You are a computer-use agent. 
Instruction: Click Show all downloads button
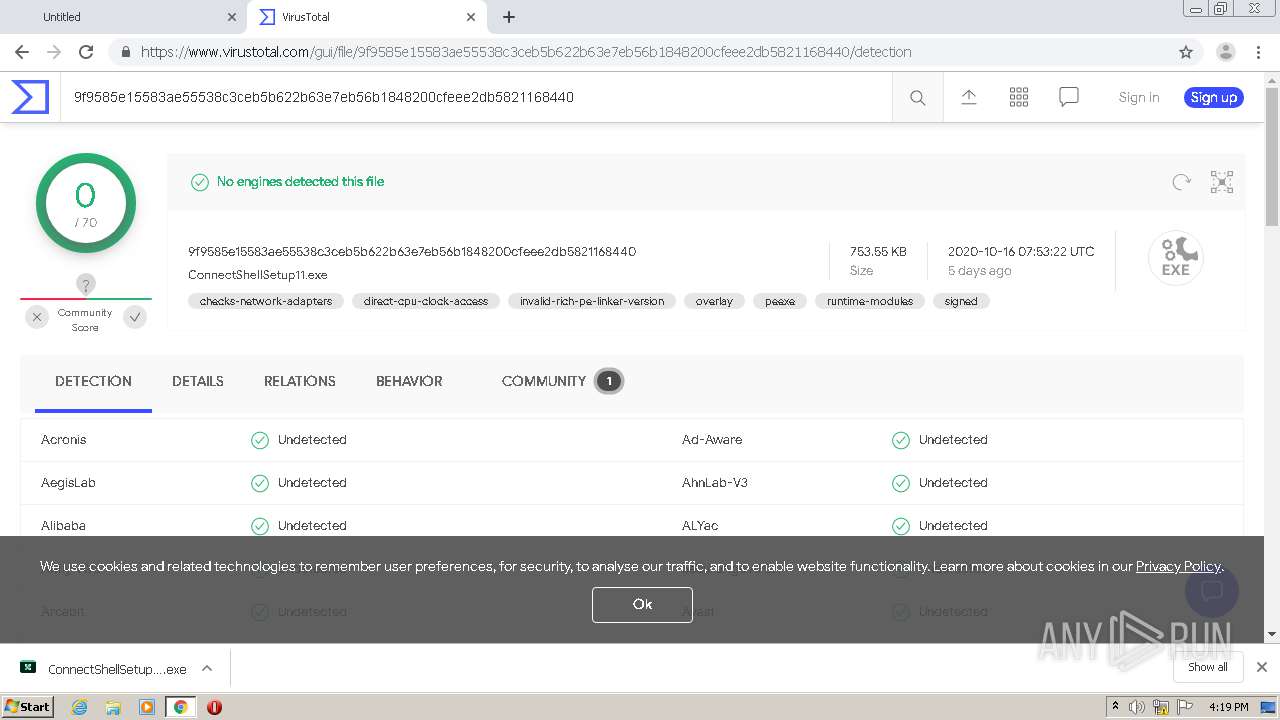click(x=1208, y=667)
